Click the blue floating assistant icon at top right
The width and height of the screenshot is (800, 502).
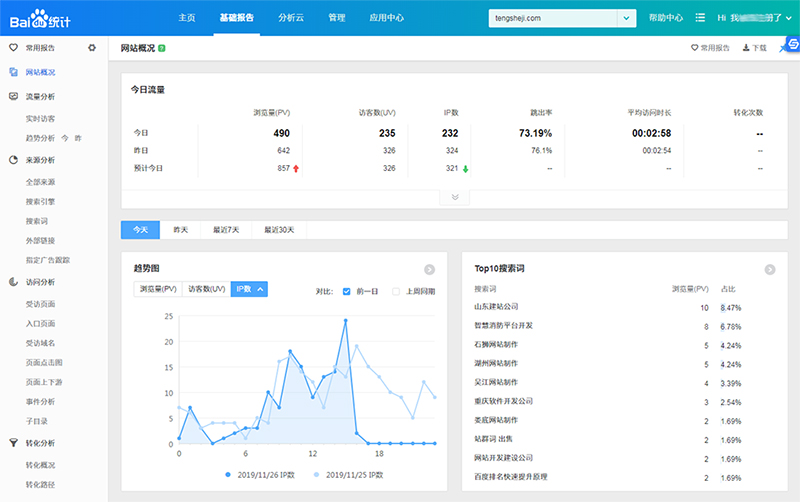point(792,44)
